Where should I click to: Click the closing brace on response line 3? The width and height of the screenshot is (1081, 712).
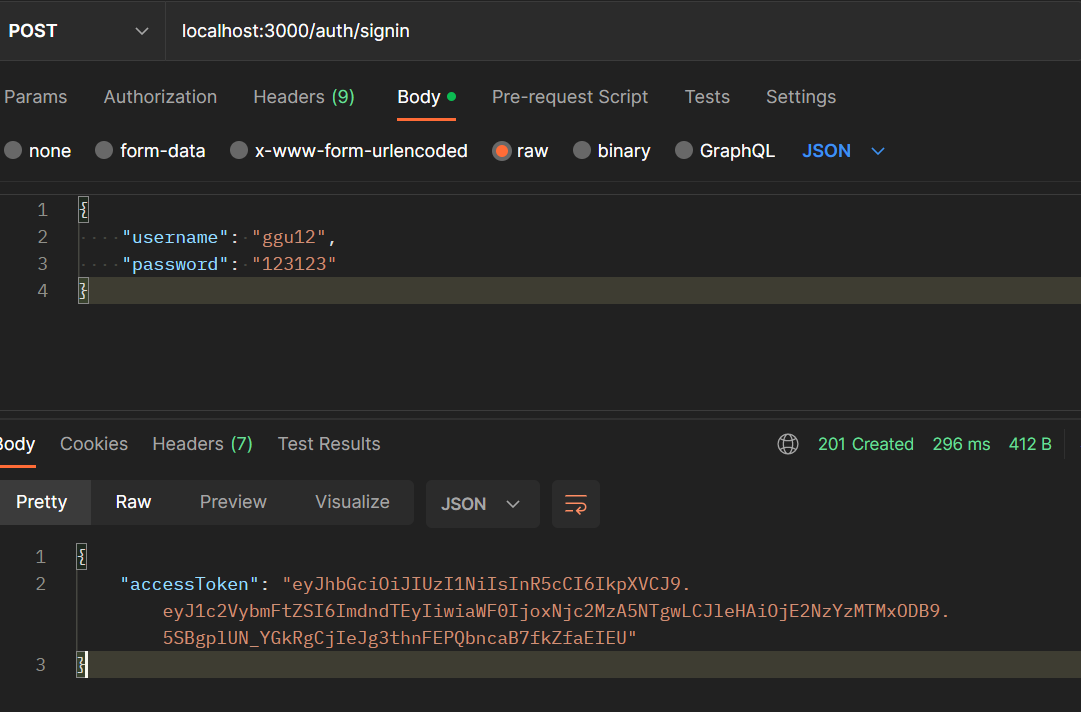[x=81, y=665]
